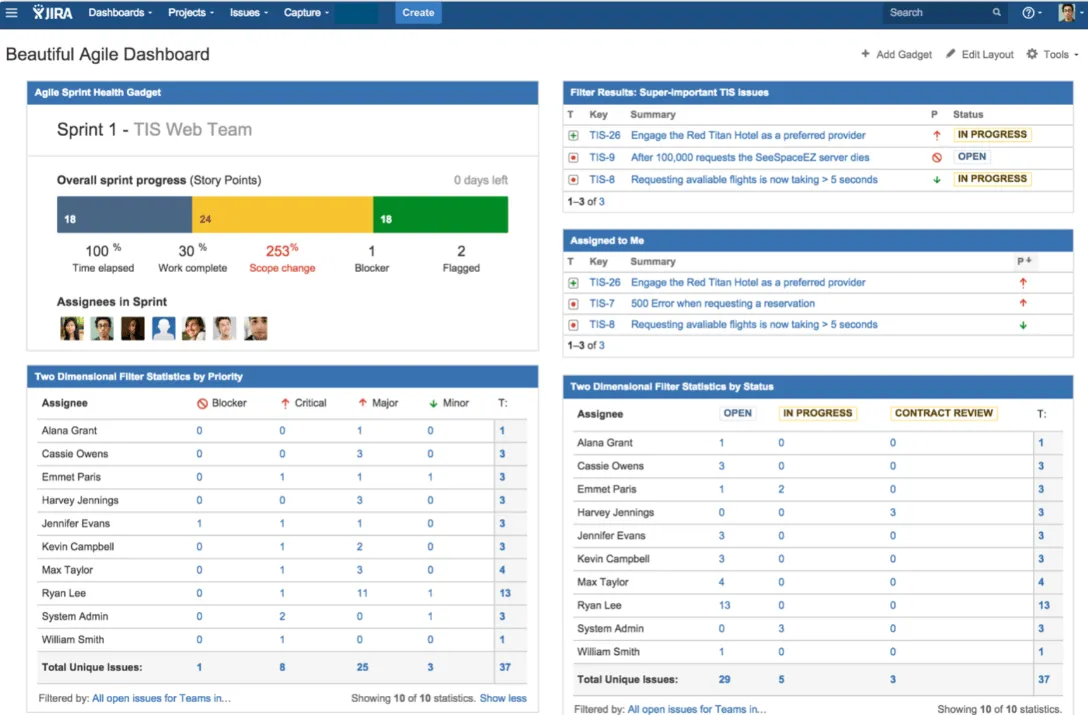This screenshot has width=1088, height=715.
Task: Click the Critical arrow icon in statistics header
Action: tap(285, 403)
